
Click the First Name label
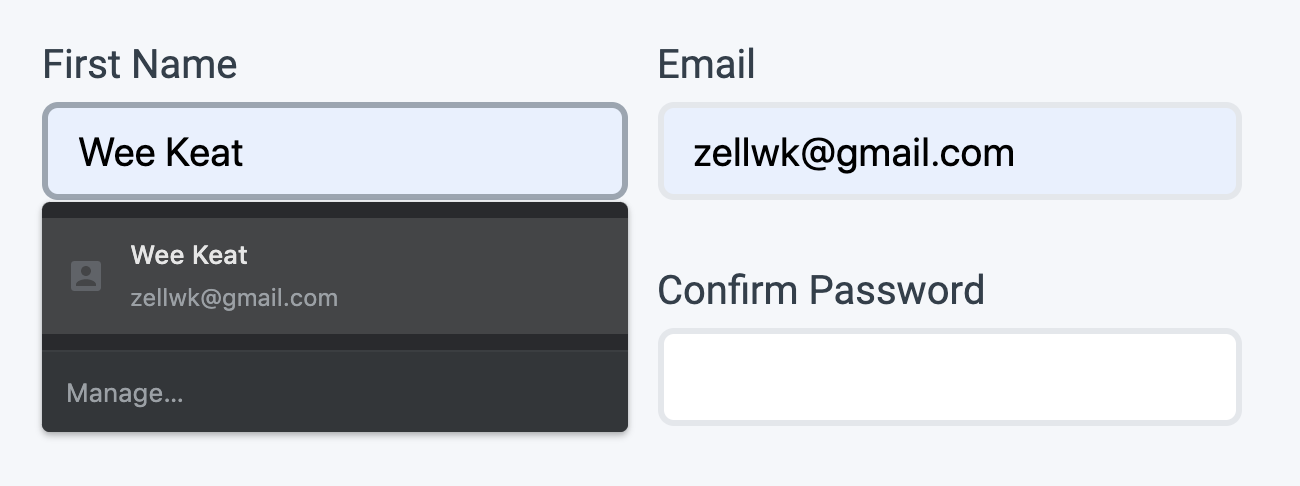tap(140, 65)
